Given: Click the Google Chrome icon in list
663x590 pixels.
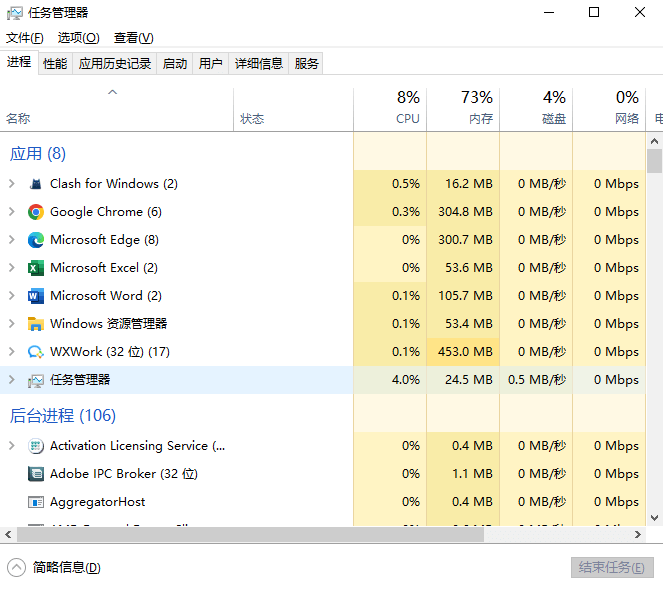Looking at the screenshot, I should (x=36, y=212).
